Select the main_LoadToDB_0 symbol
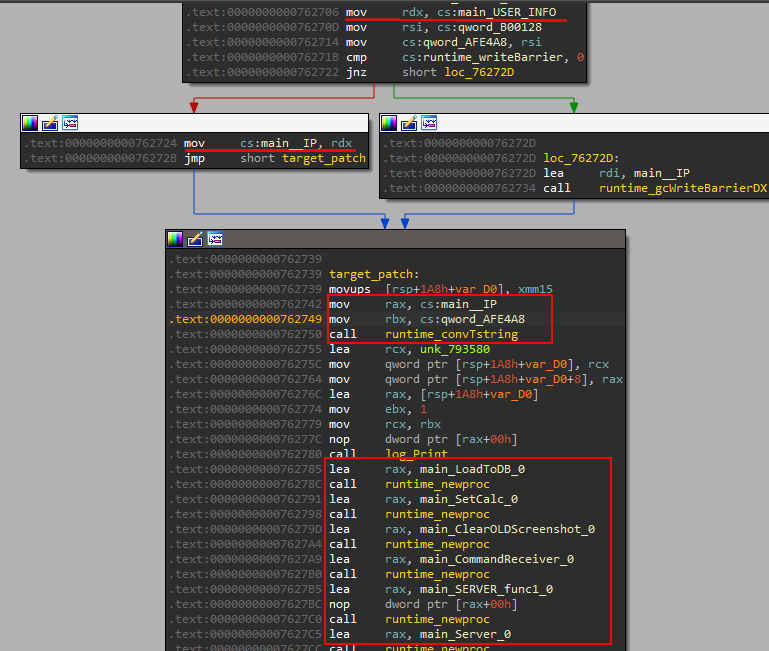The height and width of the screenshot is (651, 769). (x=472, y=469)
